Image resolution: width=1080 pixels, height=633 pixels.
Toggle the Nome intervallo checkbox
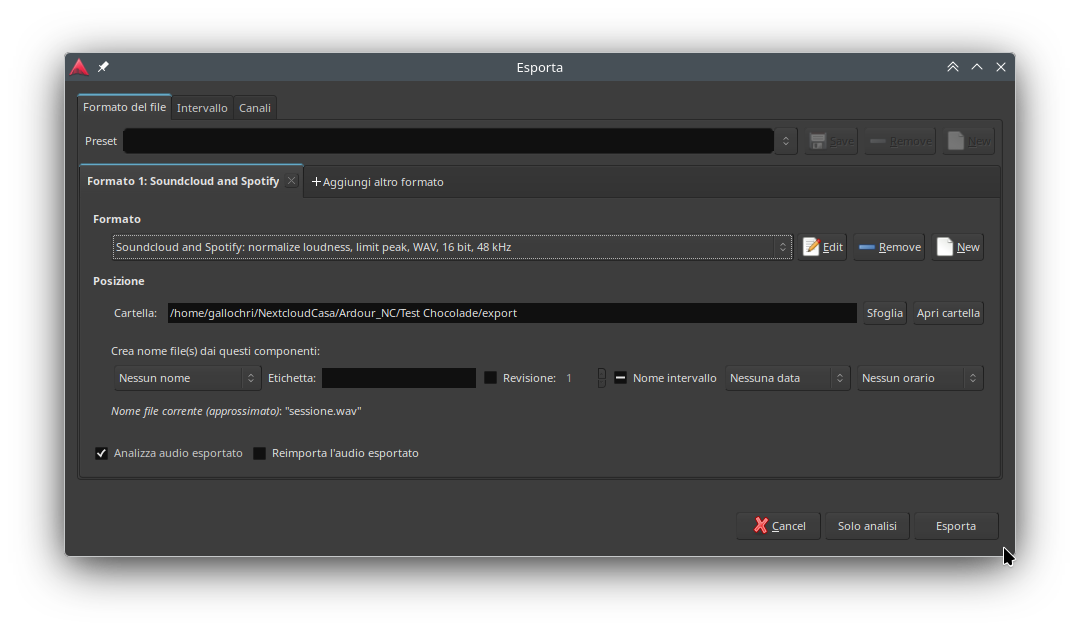pyautogui.click(x=620, y=378)
